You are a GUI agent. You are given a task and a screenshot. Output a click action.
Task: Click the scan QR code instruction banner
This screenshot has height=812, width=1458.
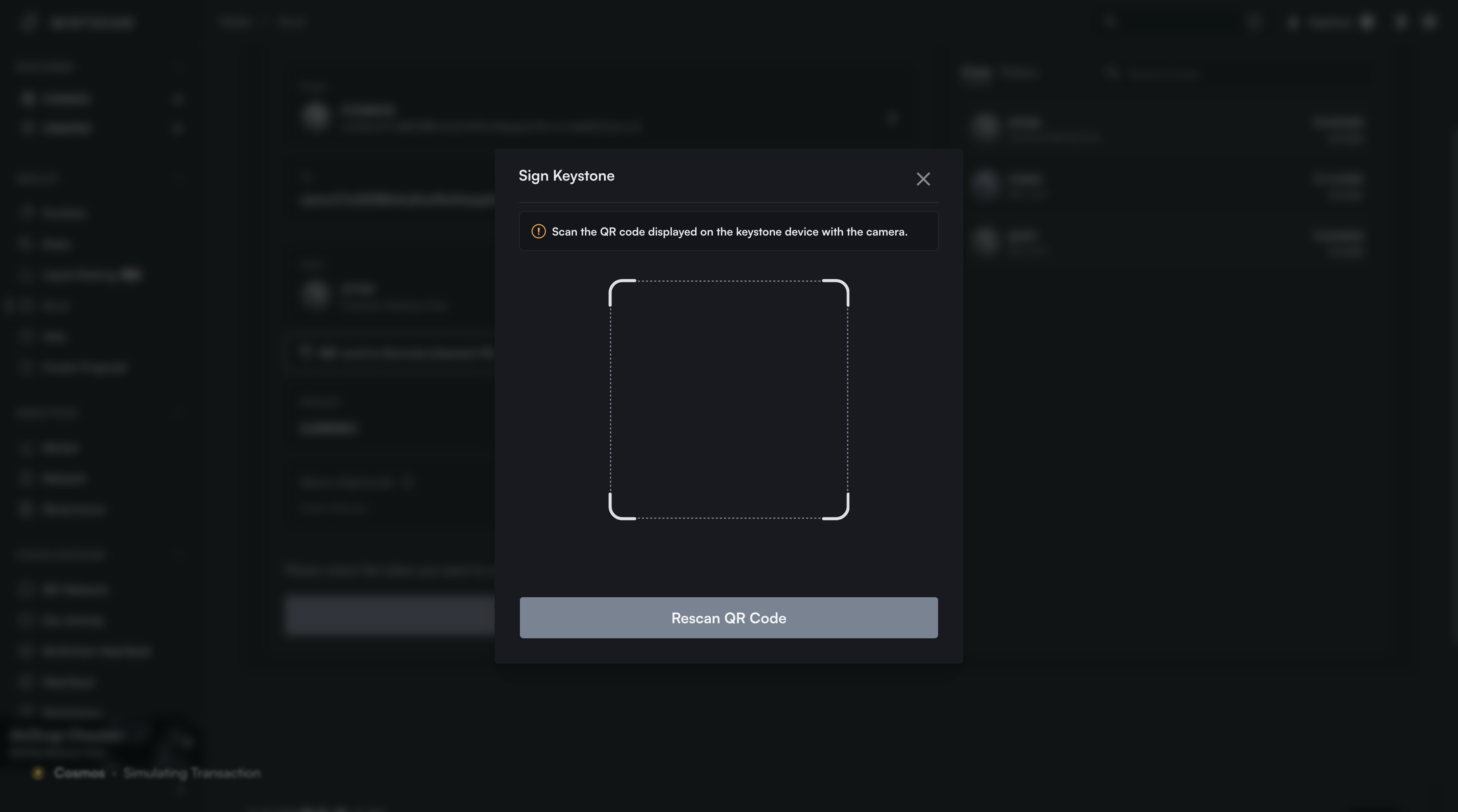729,231
